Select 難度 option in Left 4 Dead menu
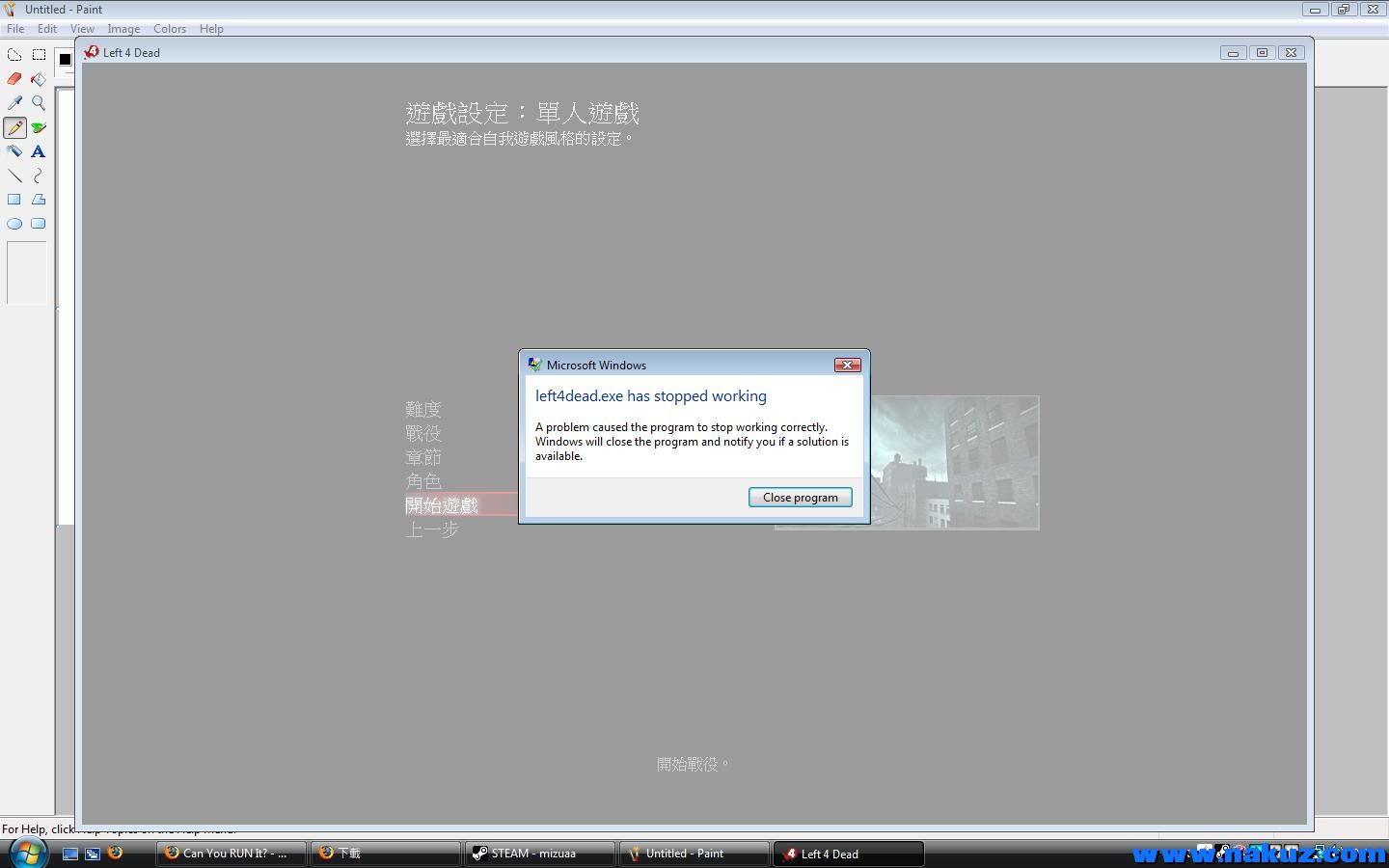Viewport: 1389px width, 868px height. point(423,410)
